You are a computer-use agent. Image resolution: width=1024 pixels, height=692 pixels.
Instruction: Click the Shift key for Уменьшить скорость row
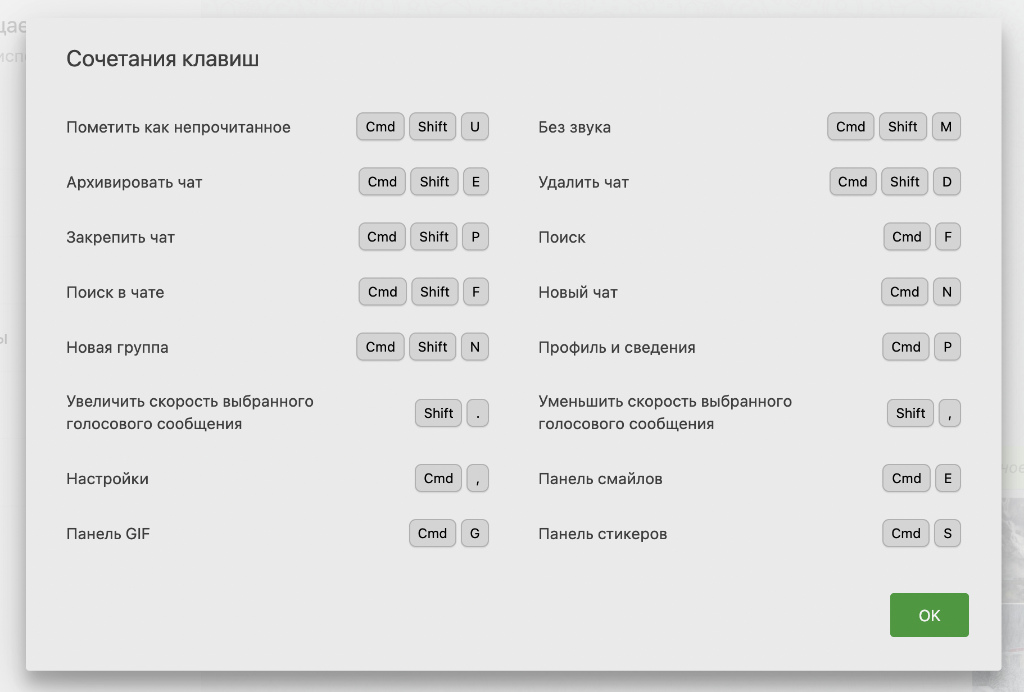click(x=910, y=413)
